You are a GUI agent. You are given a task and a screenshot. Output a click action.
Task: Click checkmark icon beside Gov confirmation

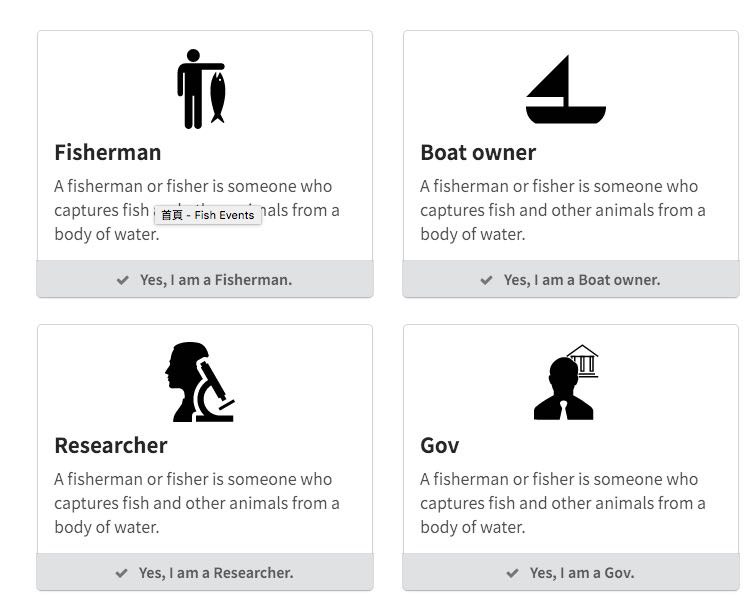click(x=513, y=573)
